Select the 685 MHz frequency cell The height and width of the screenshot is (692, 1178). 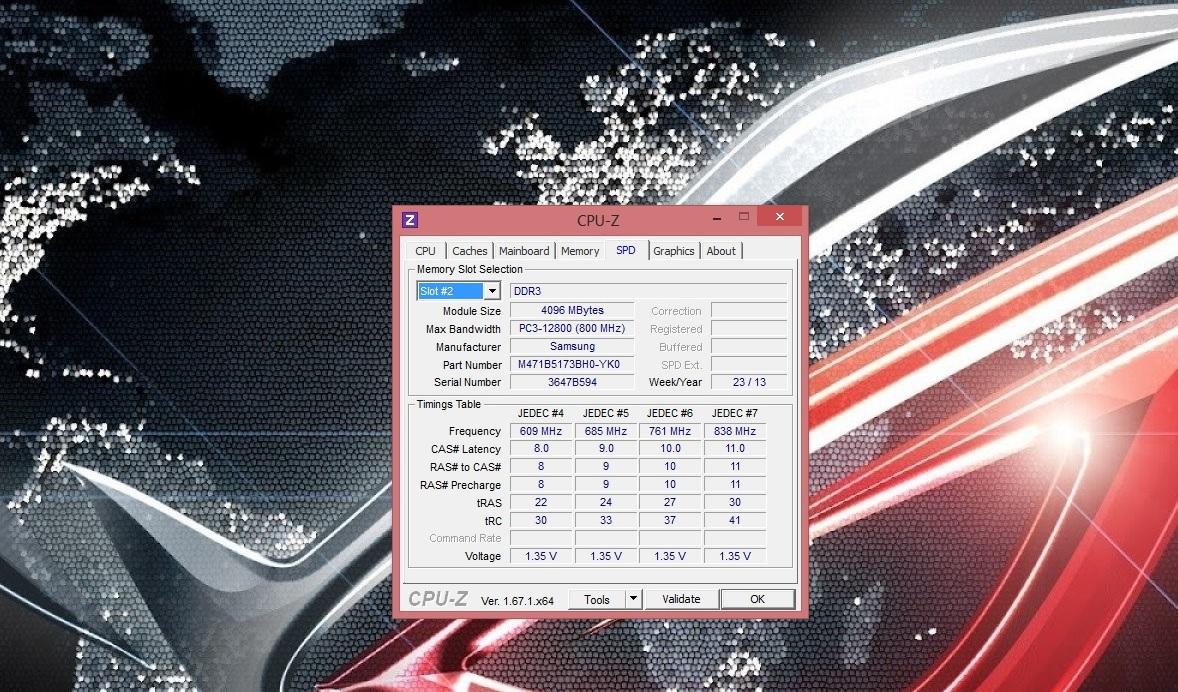coord(606,431)
